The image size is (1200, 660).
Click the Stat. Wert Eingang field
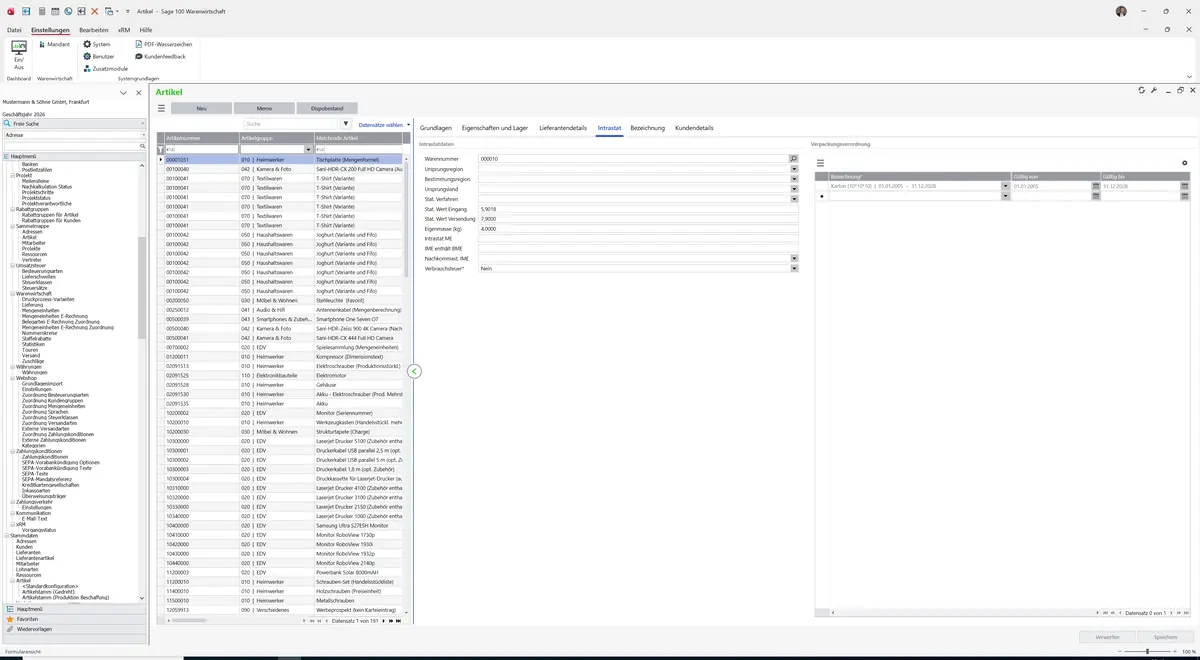pyautogui.click(x=638, y=209)
